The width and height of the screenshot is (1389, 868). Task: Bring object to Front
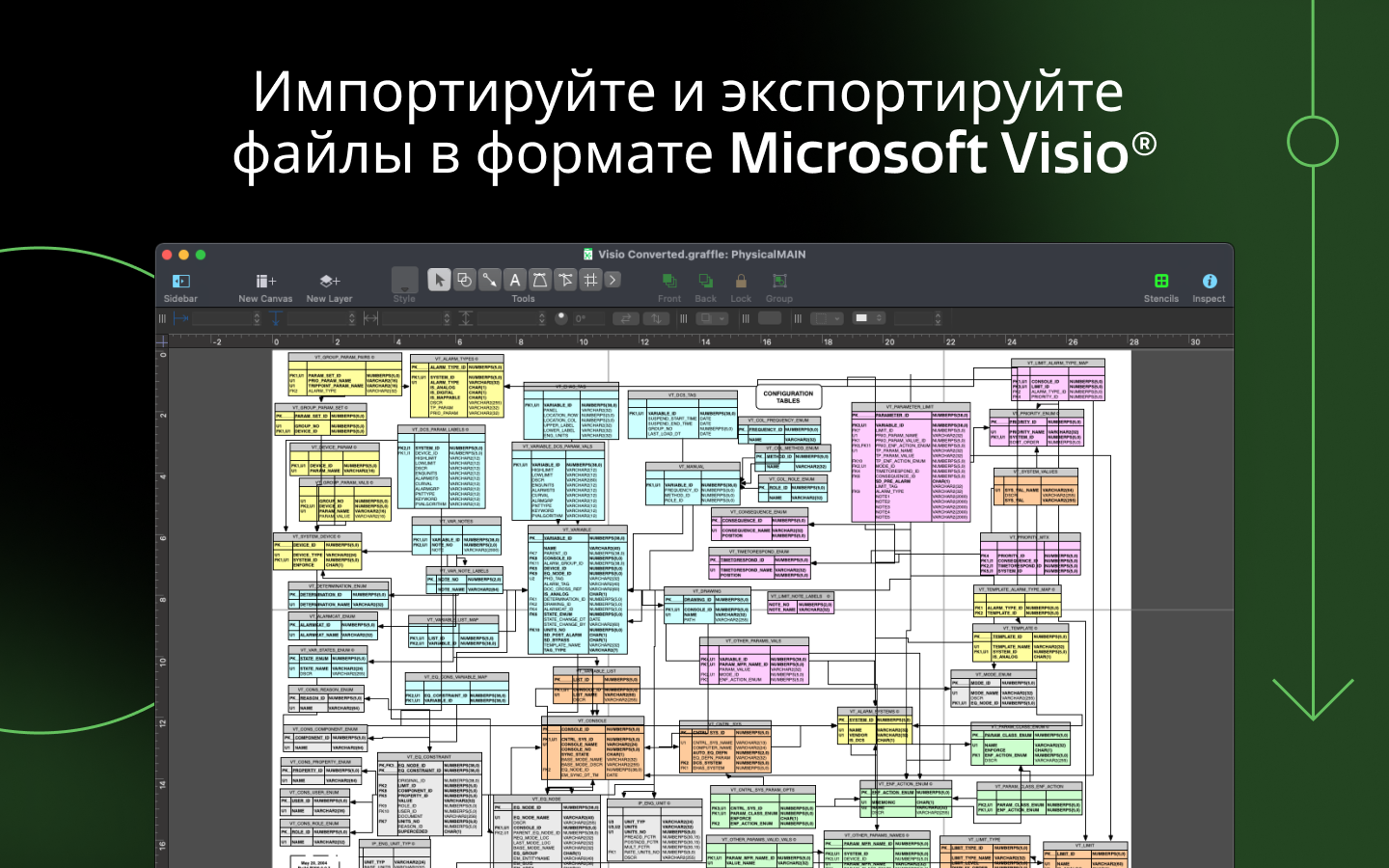coord(669,286)
